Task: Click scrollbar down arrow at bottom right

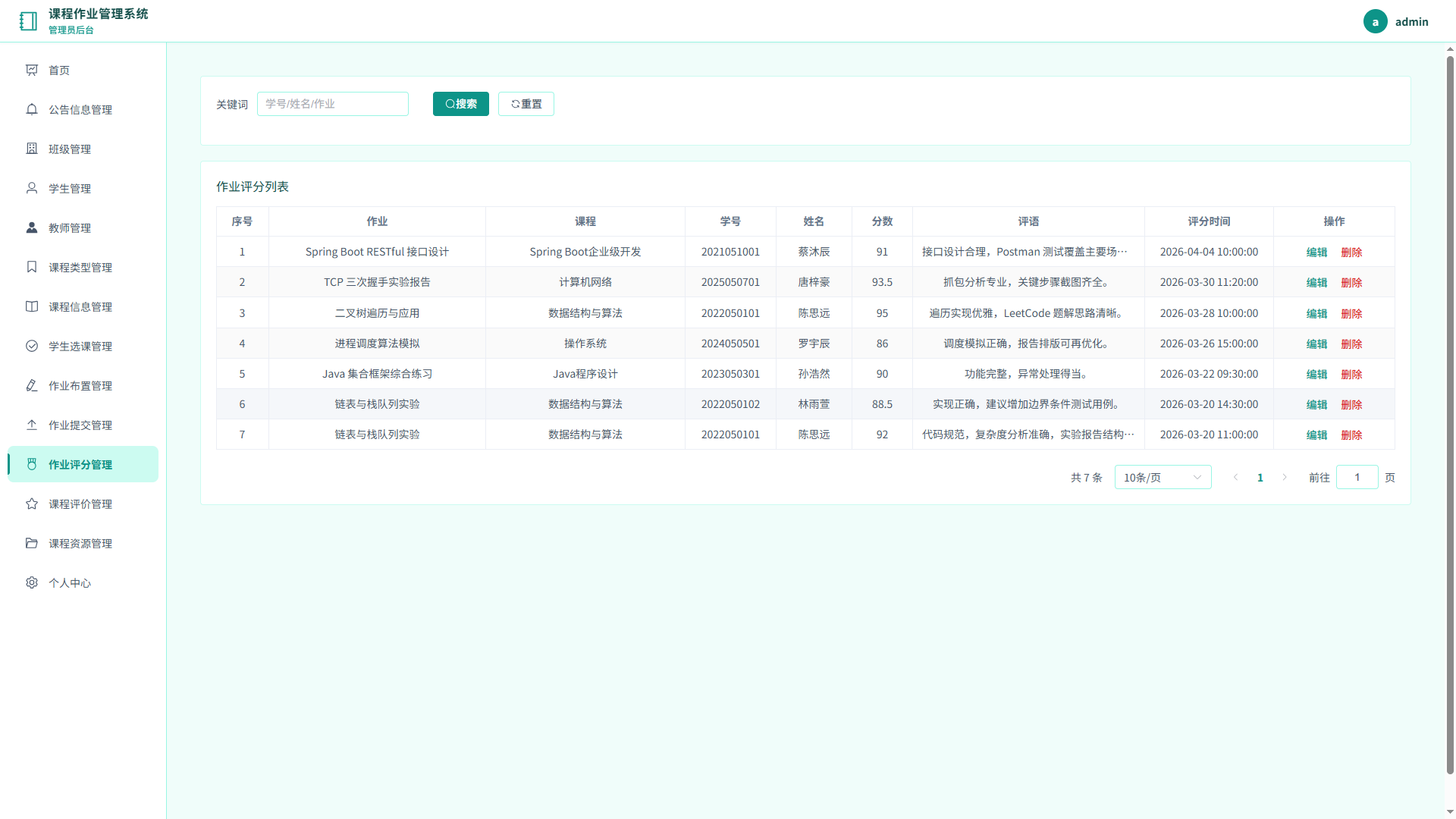Action: 1450,812
